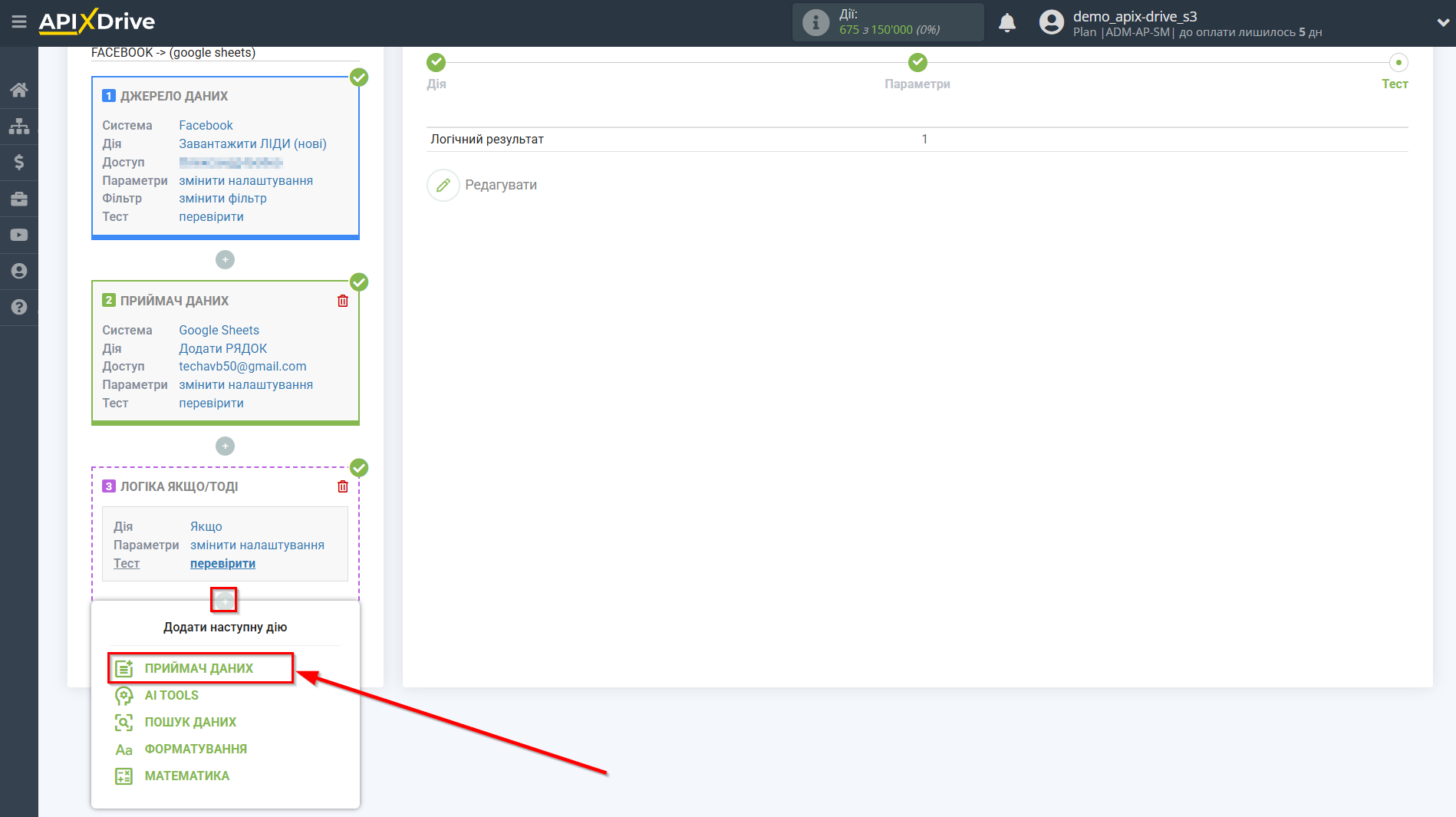
Task: Click the ДЖЕРЕЛО ДАНИХ block title
Action: [173, 96]
